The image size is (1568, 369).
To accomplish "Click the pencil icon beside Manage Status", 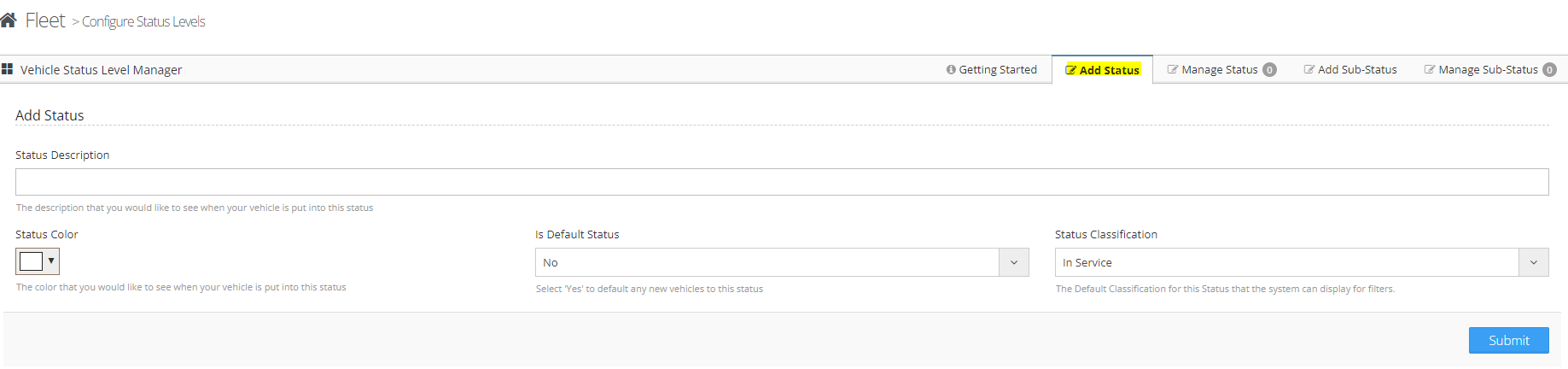I will [x=1173, y=70].
